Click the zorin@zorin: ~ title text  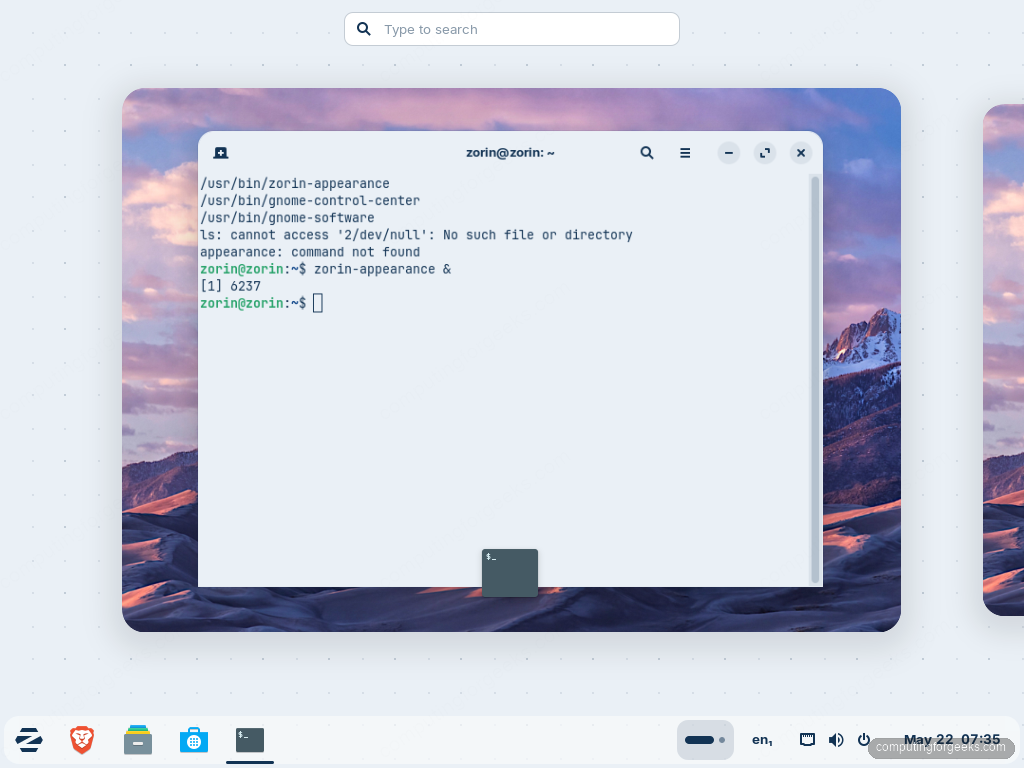point(510,153)
